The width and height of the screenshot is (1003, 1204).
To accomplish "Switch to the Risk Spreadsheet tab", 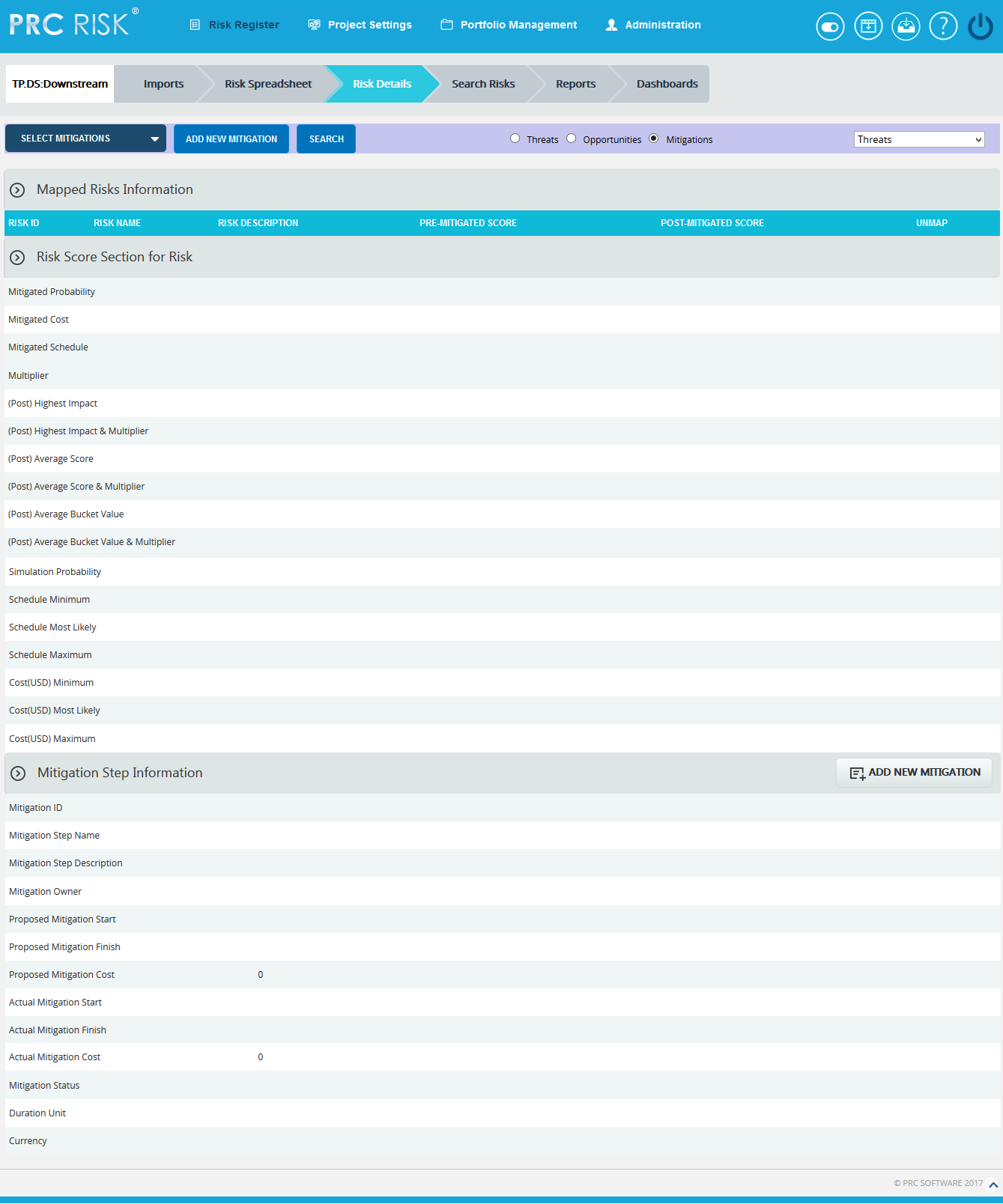I will point(268,84).
